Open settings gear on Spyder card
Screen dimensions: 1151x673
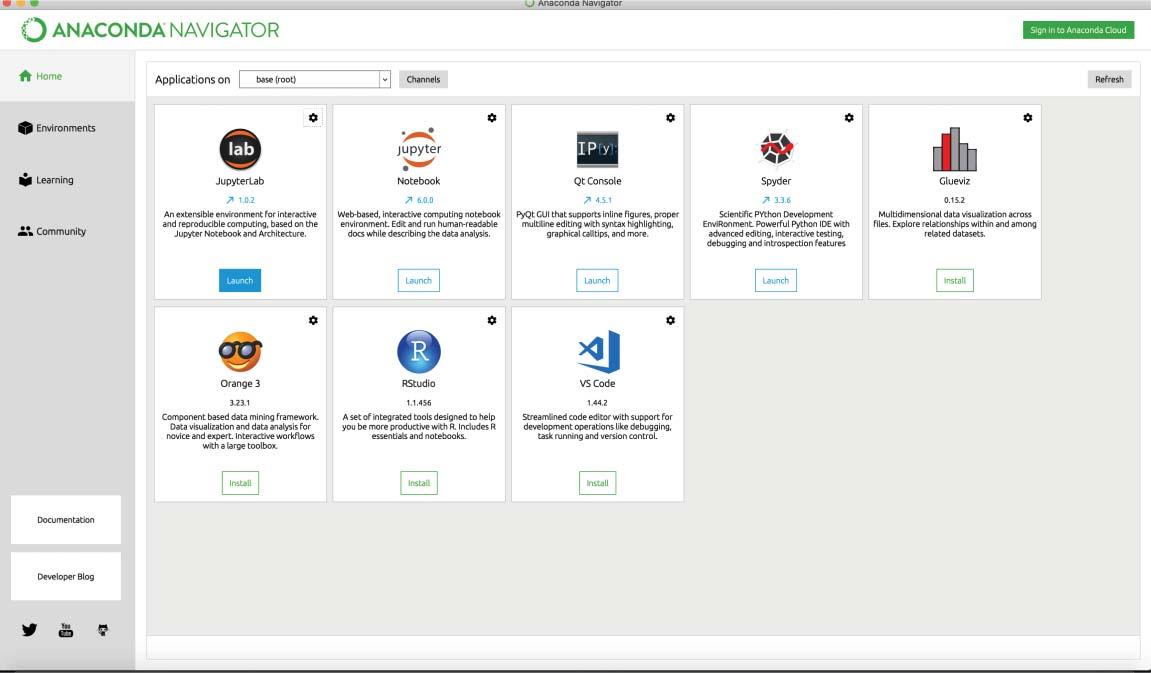coord(849,117)
